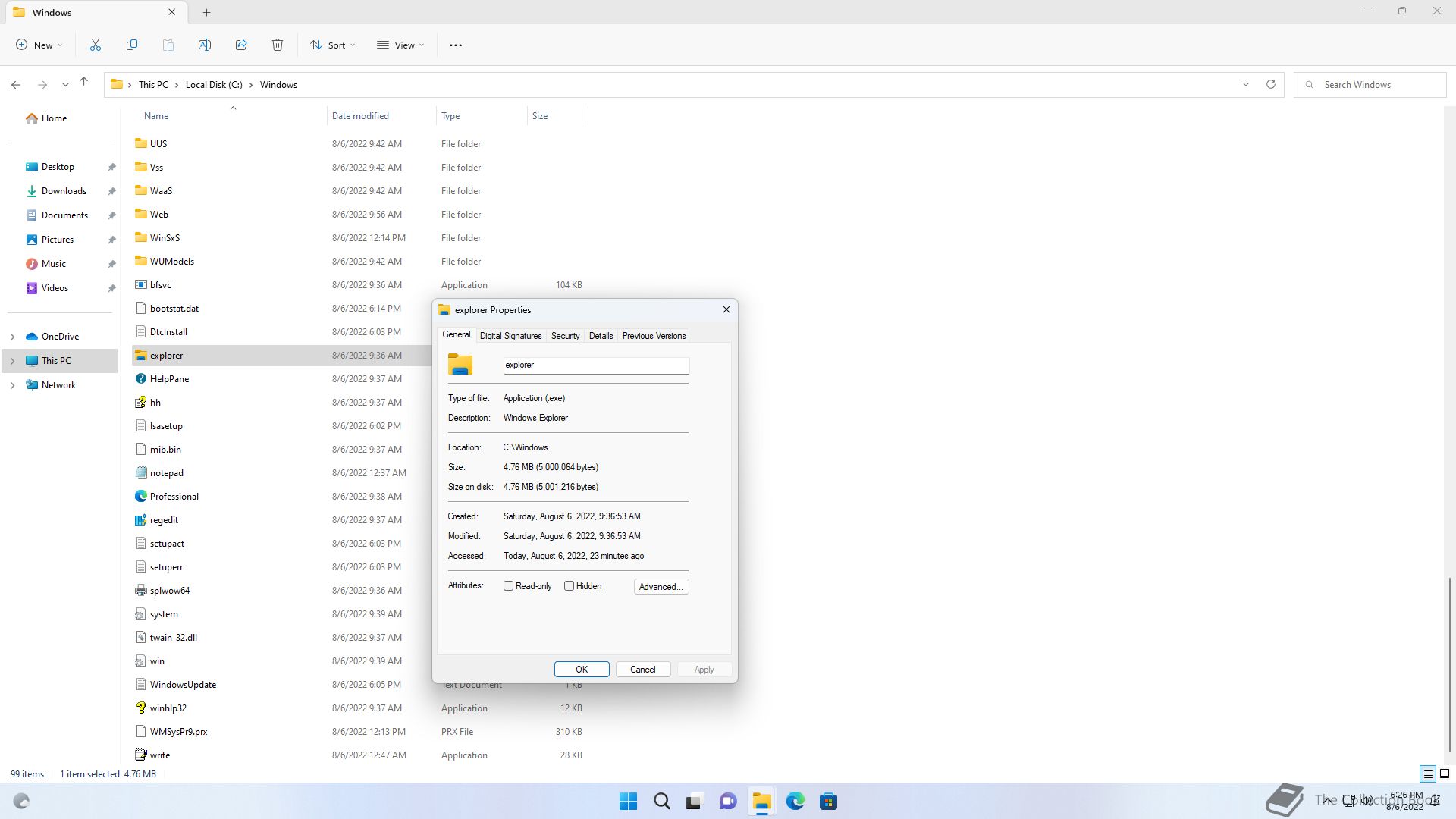This screenshot has height=819, width=1456.
Task: Open the Windows Start button
Action: 629,802
